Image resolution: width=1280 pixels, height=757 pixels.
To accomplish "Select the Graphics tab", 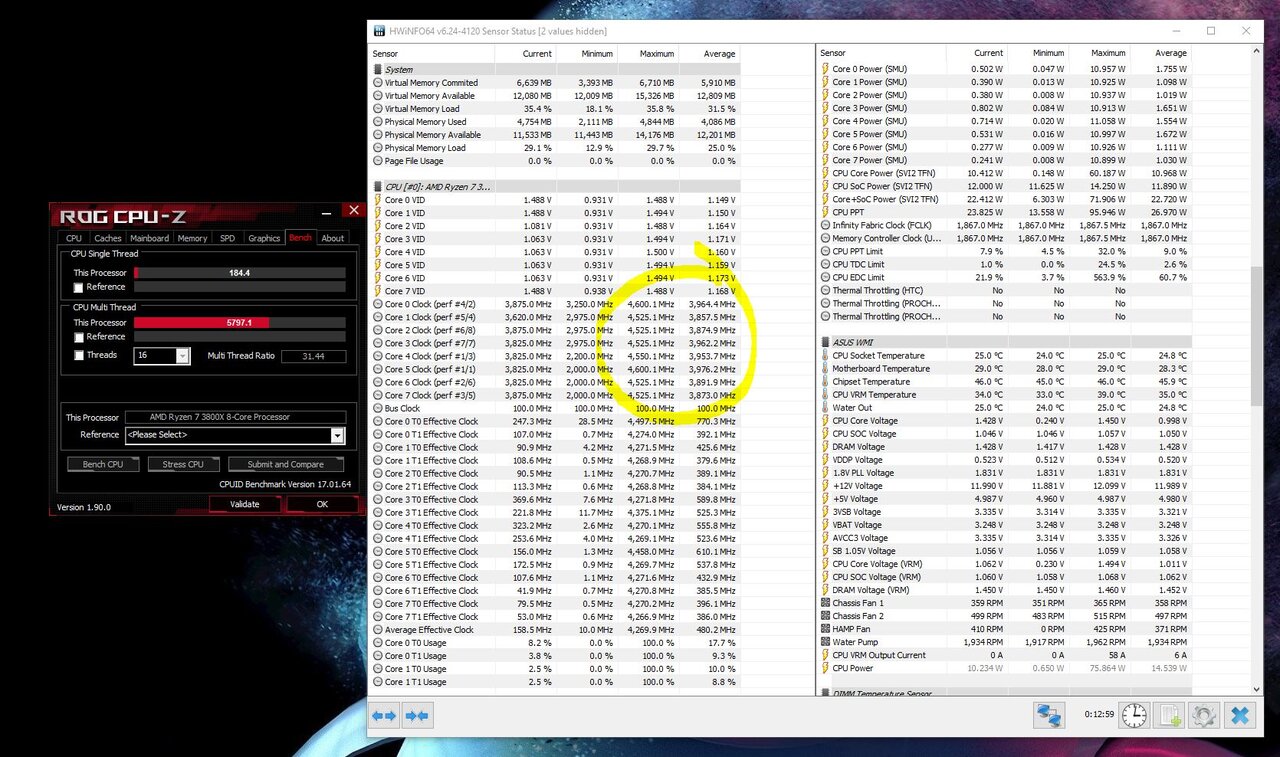I will (x=264, y=238).
